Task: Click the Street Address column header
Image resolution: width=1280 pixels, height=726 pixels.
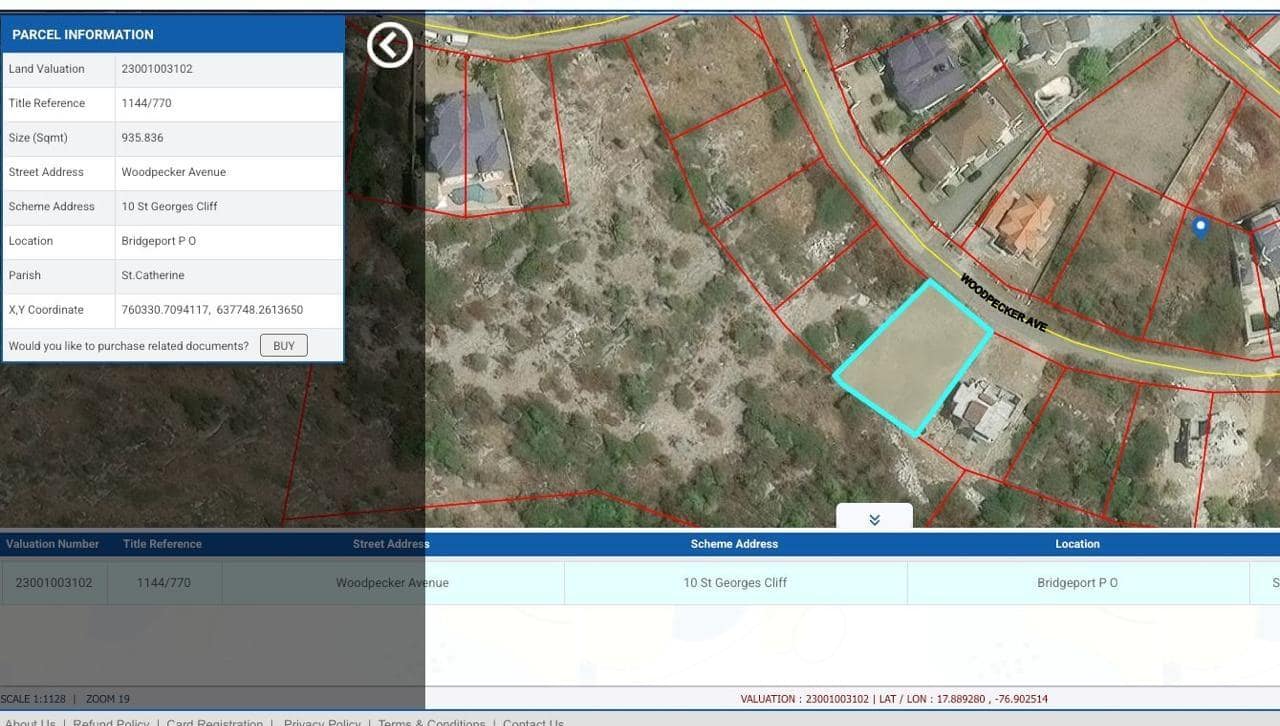Action: click(x=391, y=544)
